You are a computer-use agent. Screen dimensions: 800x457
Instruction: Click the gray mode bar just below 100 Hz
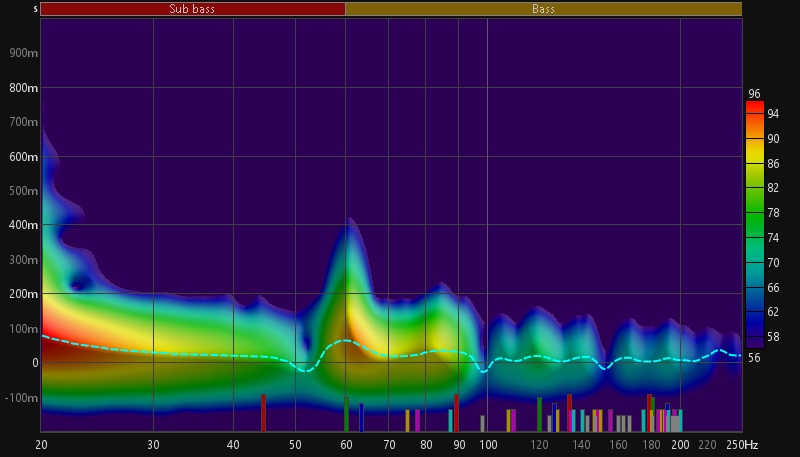click(x=482, y=422)
